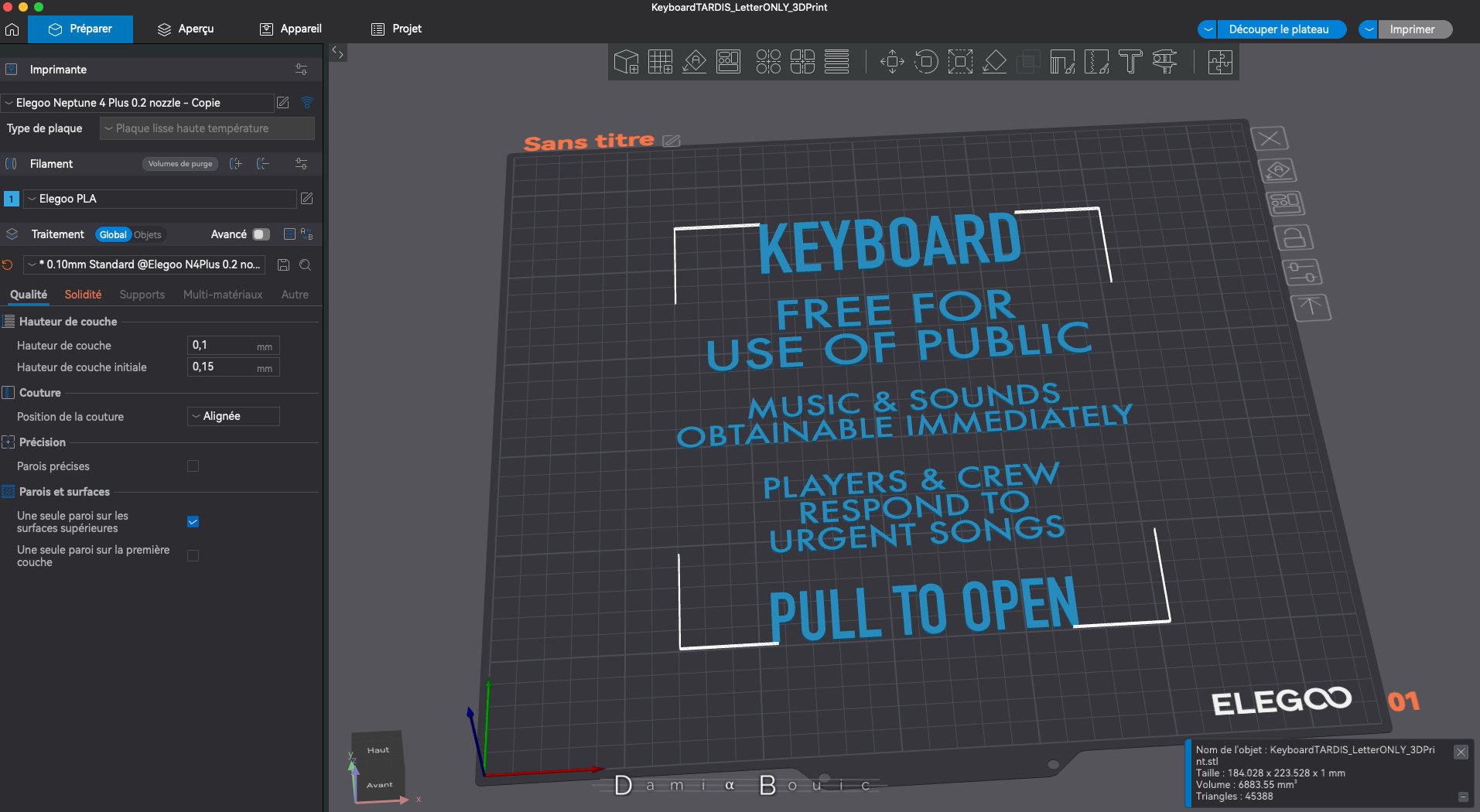Select the Measure caliper tool
Viewport: 1480px width, 812px height.
pos(1164,61)
